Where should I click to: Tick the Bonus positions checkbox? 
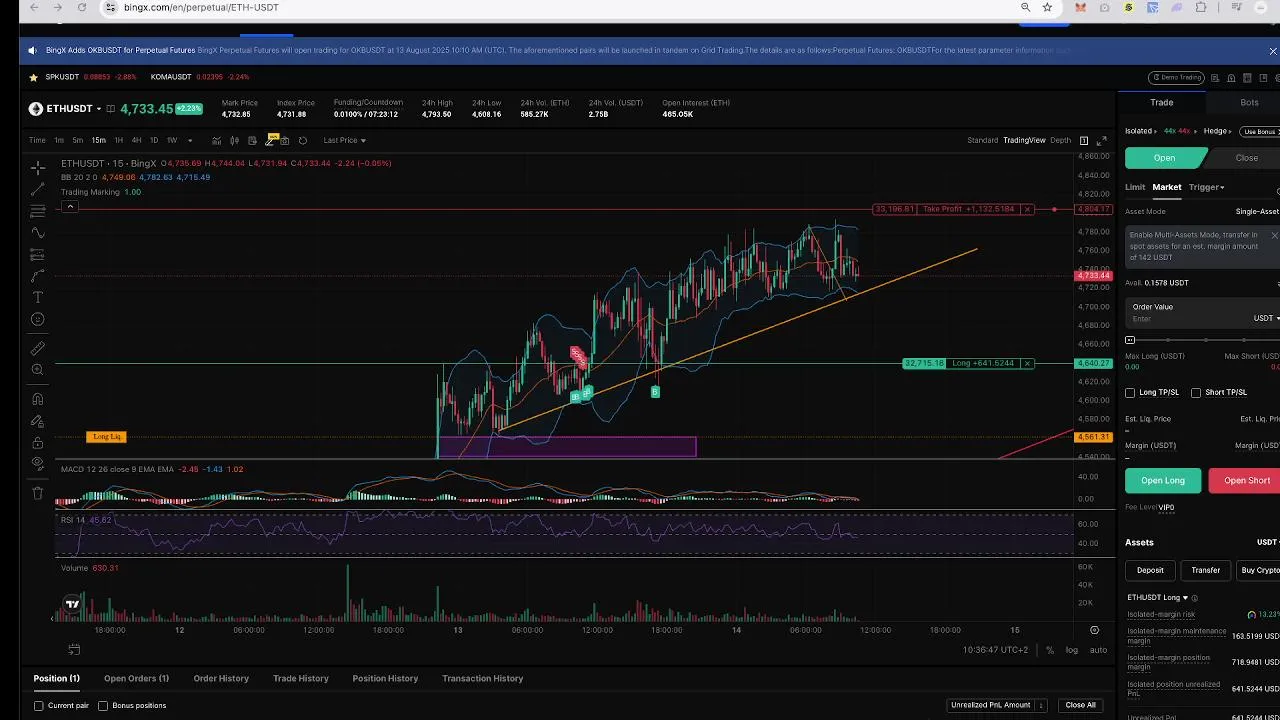pos(102,706)
